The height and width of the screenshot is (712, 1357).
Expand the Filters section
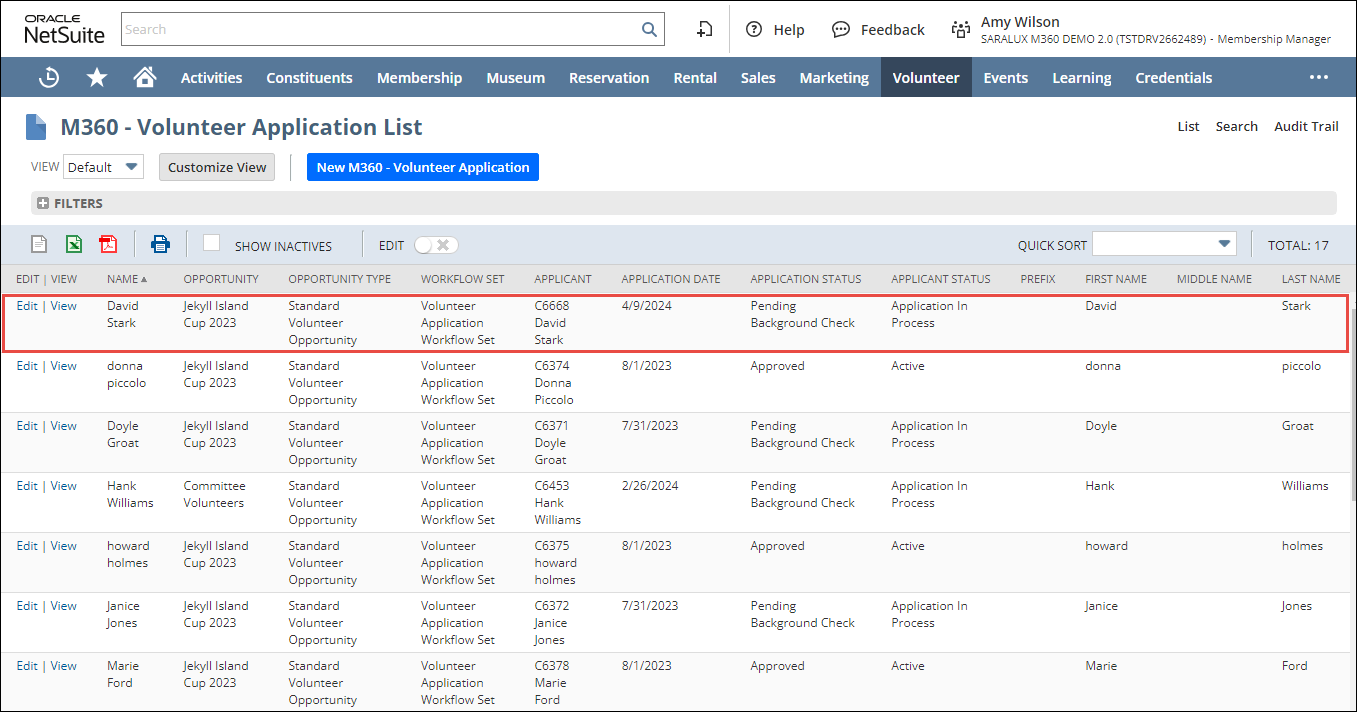[x=43, y=204]
